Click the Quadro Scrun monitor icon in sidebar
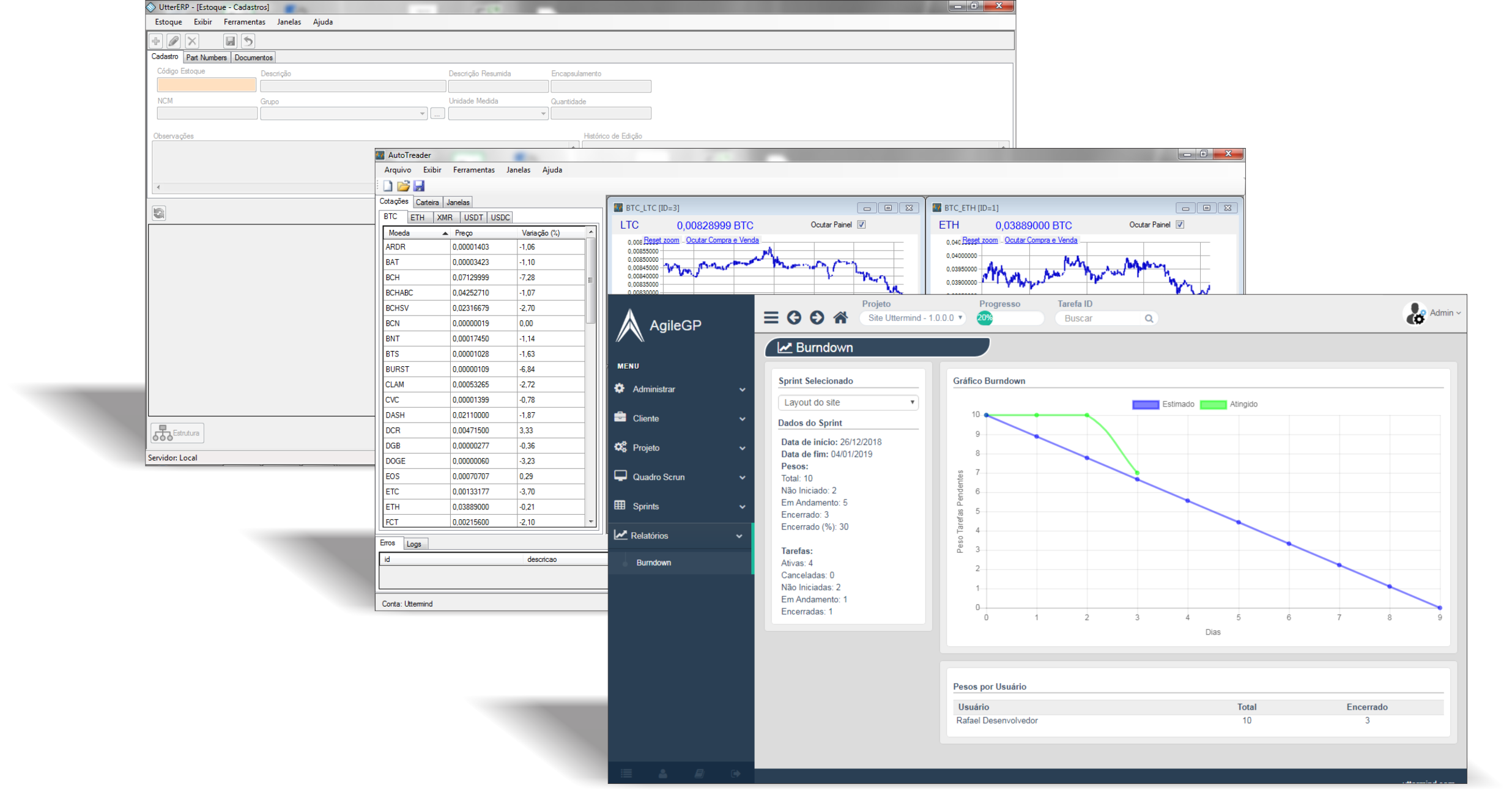This screenshot has width=1512, height=790. [620, 476]
